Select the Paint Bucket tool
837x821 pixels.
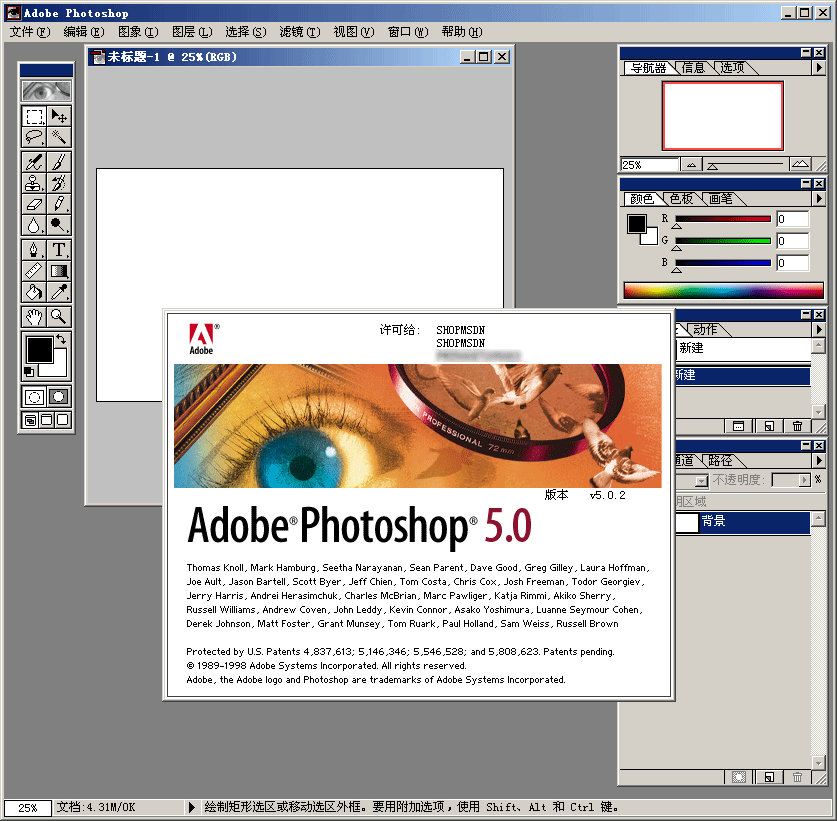pos(34,292)
